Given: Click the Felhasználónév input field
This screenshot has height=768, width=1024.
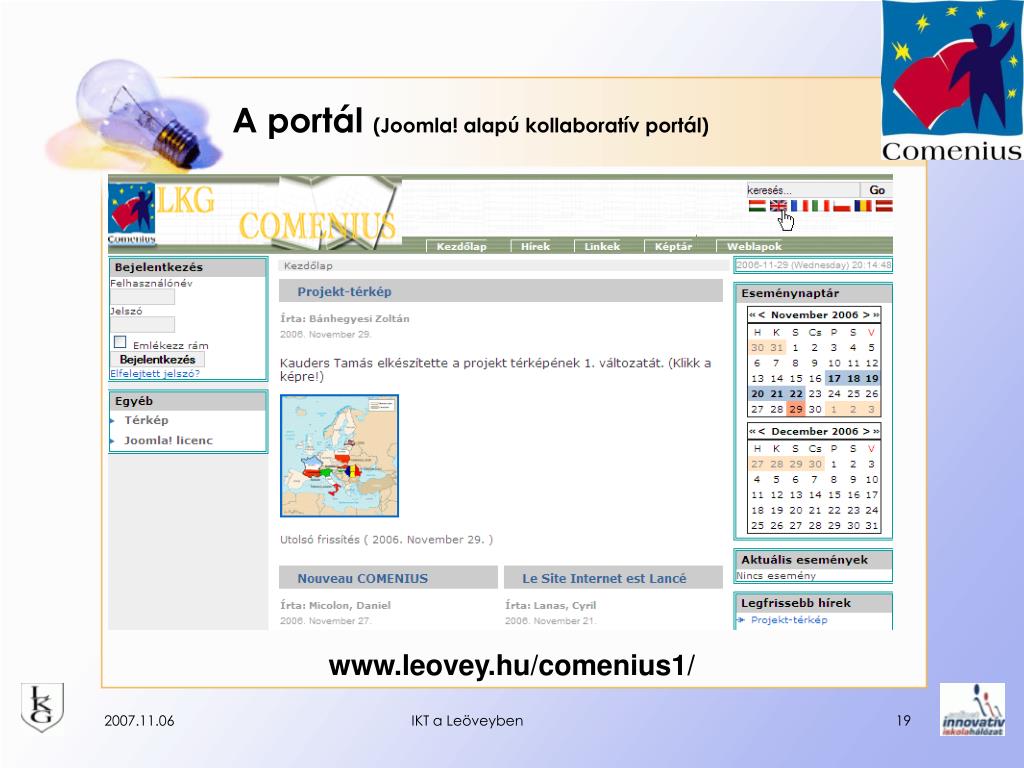Looking at the screenshot, I should point(142,297).
